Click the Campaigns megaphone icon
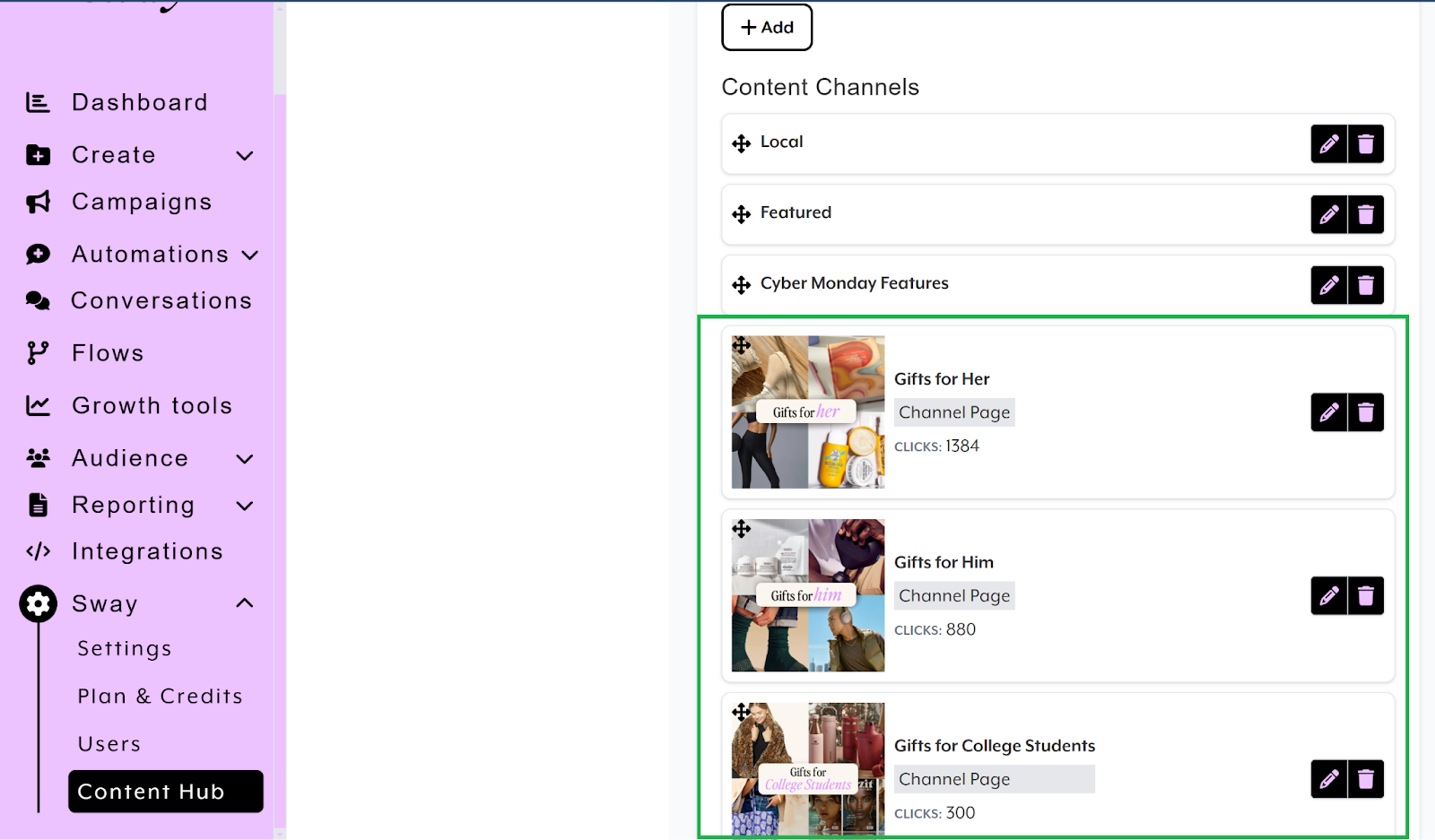This screenshot has width=1435, height=840. click(x=38, y=202)
